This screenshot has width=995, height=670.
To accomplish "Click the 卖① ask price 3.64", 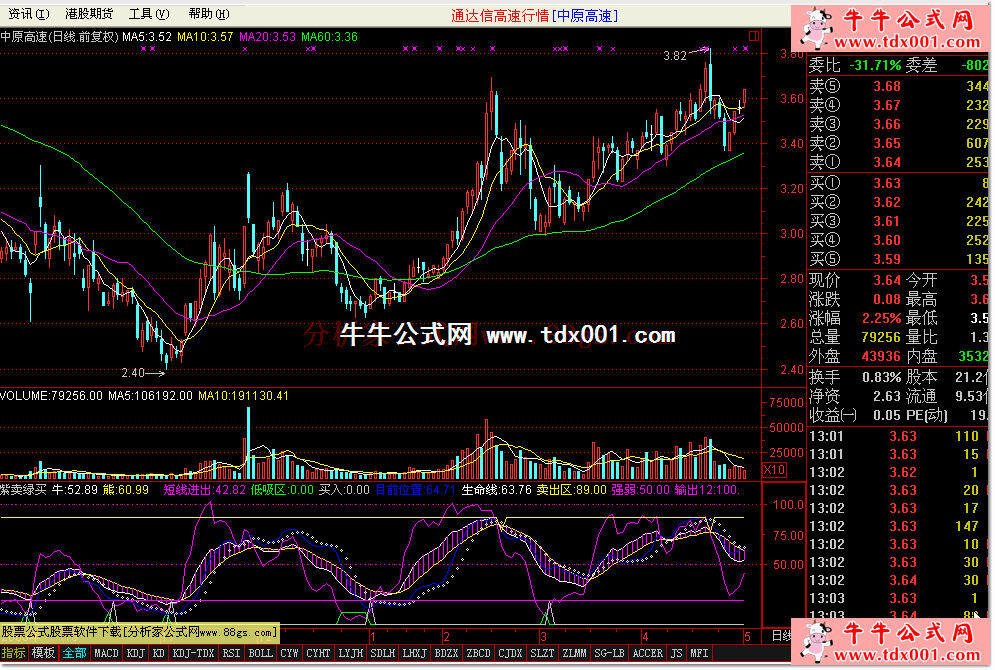I will 886,162.
